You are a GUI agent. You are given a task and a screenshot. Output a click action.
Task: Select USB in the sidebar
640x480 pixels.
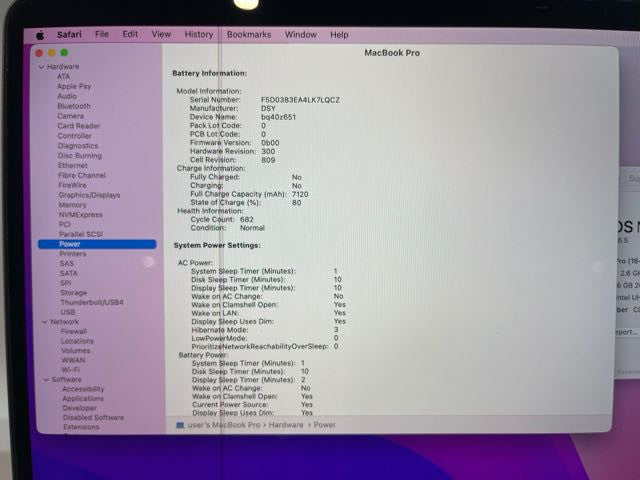click(x=68, y=312)
